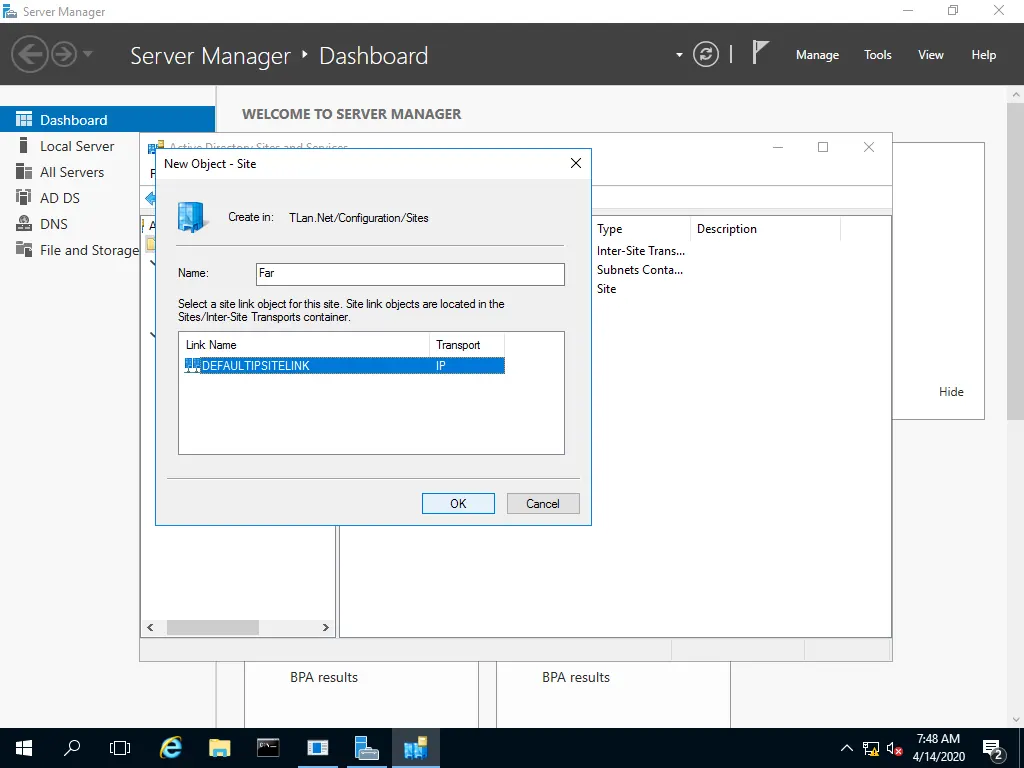The height and width of the screenshot is (768, 1024).
Task: Open navigation history dropdown beside forward arrow
Action: (88, 54)
